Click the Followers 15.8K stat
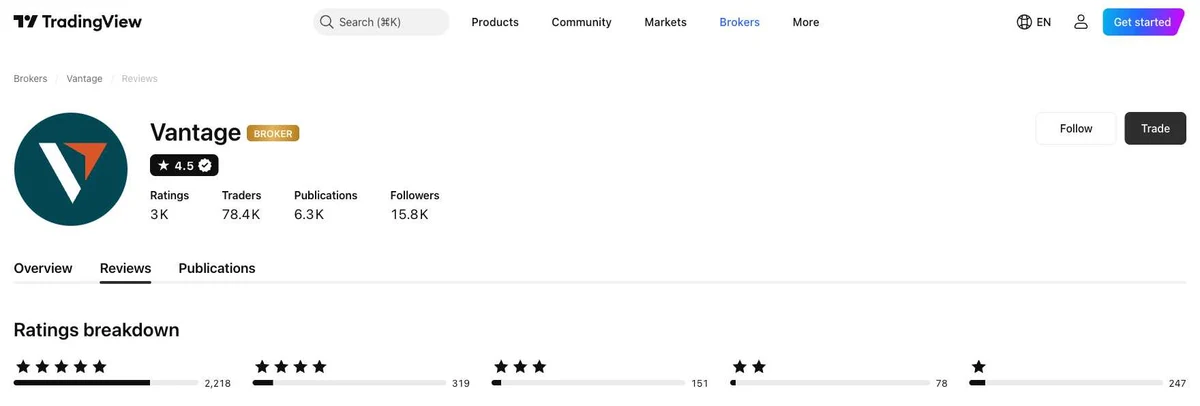The width and height of the screenshot is (1200, 406). 414,205
